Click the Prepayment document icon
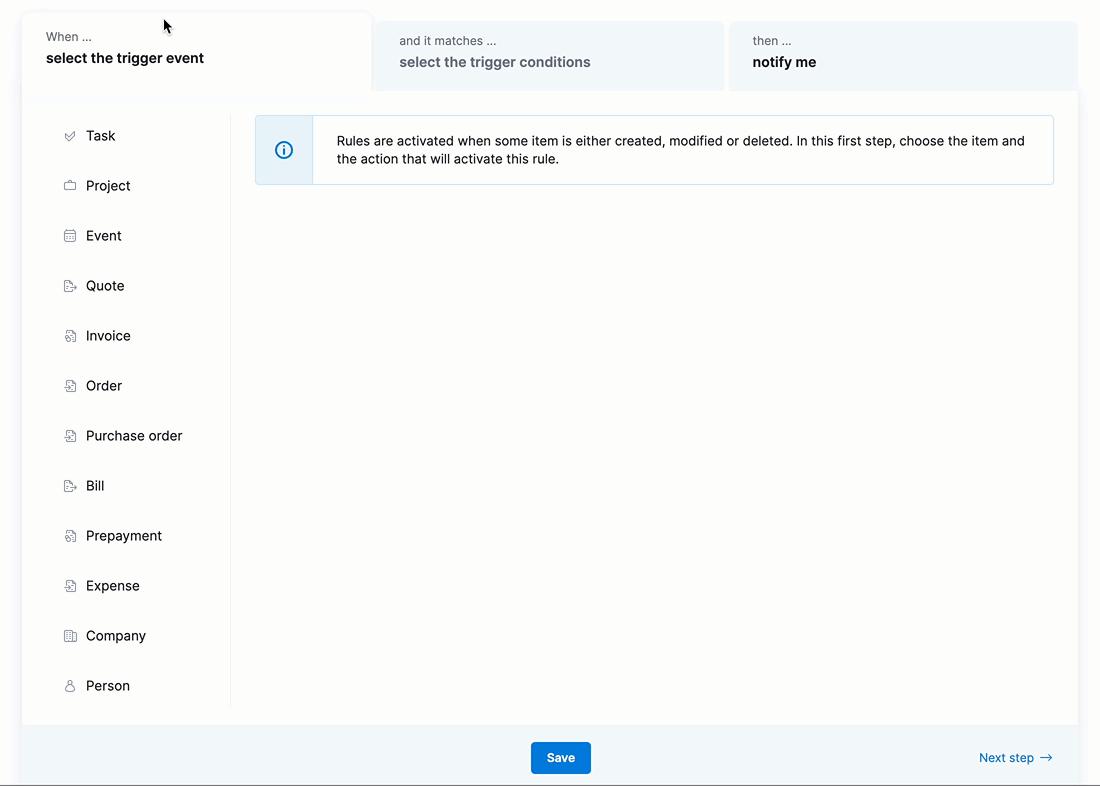The height and width of the screenshot is (786, 1100). coord(69,536)
